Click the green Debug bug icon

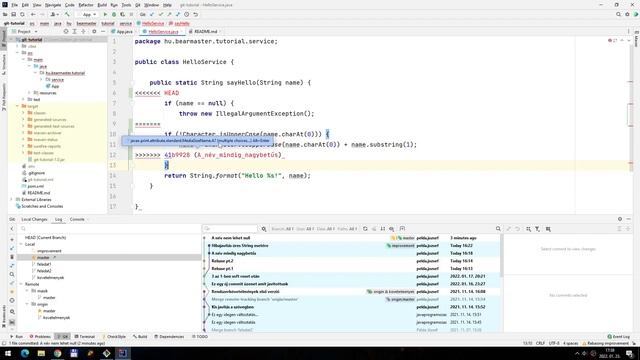(x=114, y=14)
